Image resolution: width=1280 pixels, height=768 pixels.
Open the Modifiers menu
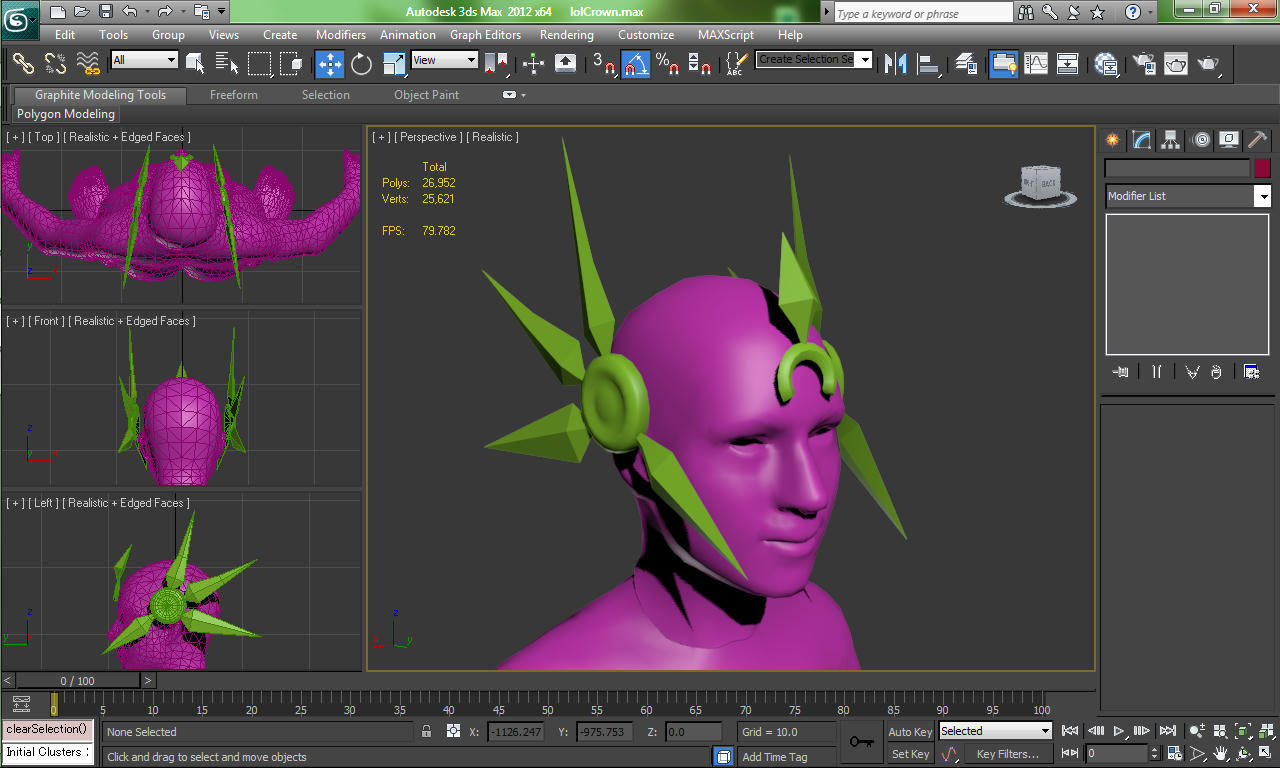coord(341,35)
